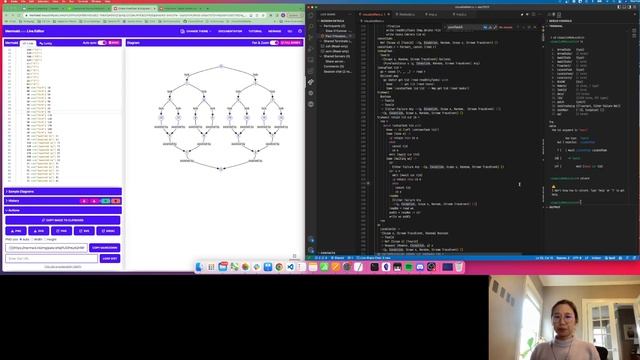Image resolution: width=640 pixels, height=360 pixels.
Task: Open Finder from the Dock
Action: pos(200,267)
